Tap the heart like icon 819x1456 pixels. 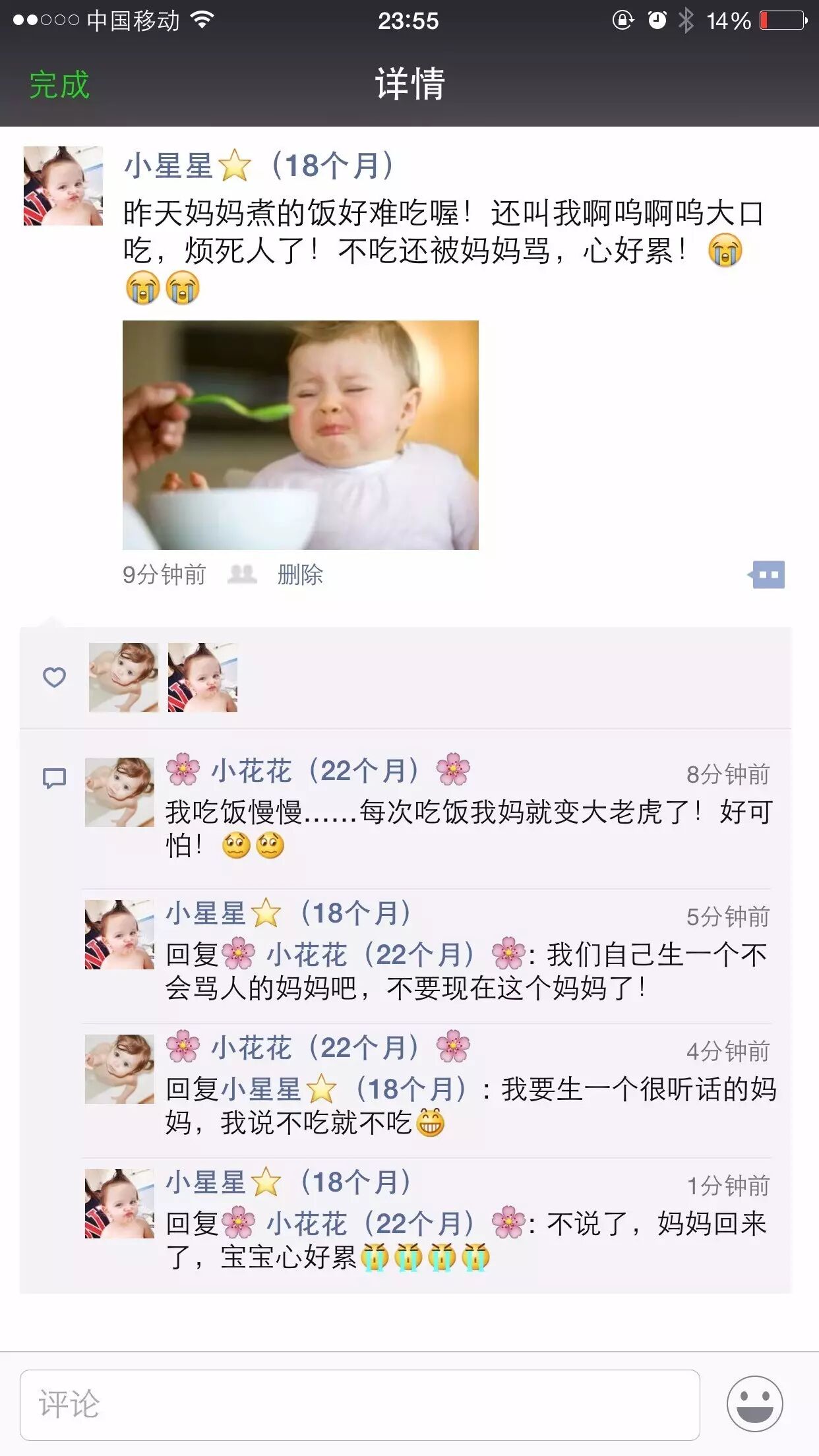point(54,677)
